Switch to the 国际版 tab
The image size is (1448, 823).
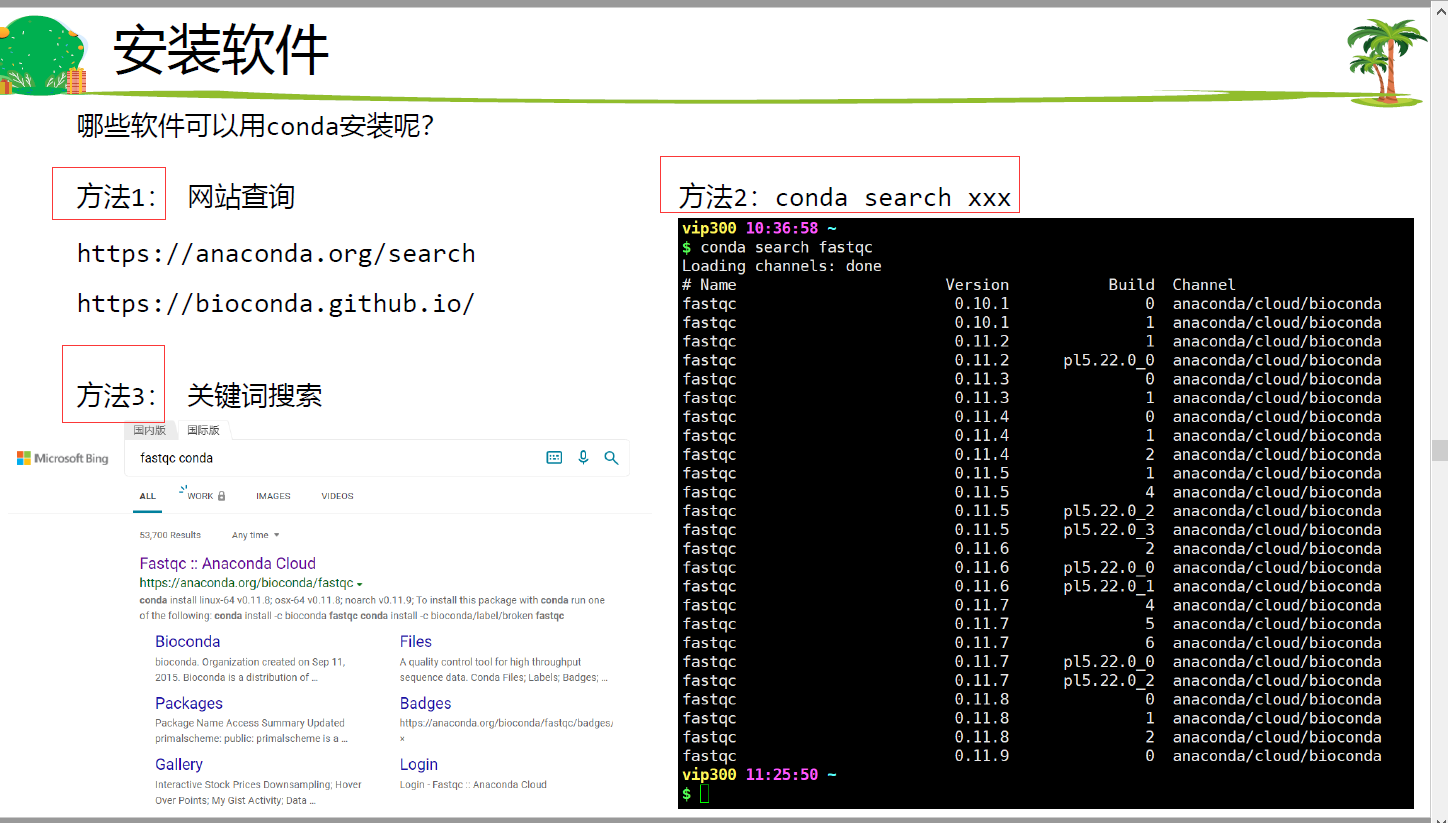click(x=203, y=429)
